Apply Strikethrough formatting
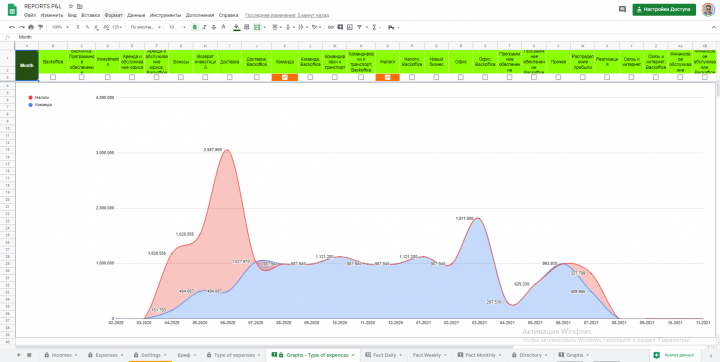This screenshot has width=720, height=362. [x=214, y=28]
